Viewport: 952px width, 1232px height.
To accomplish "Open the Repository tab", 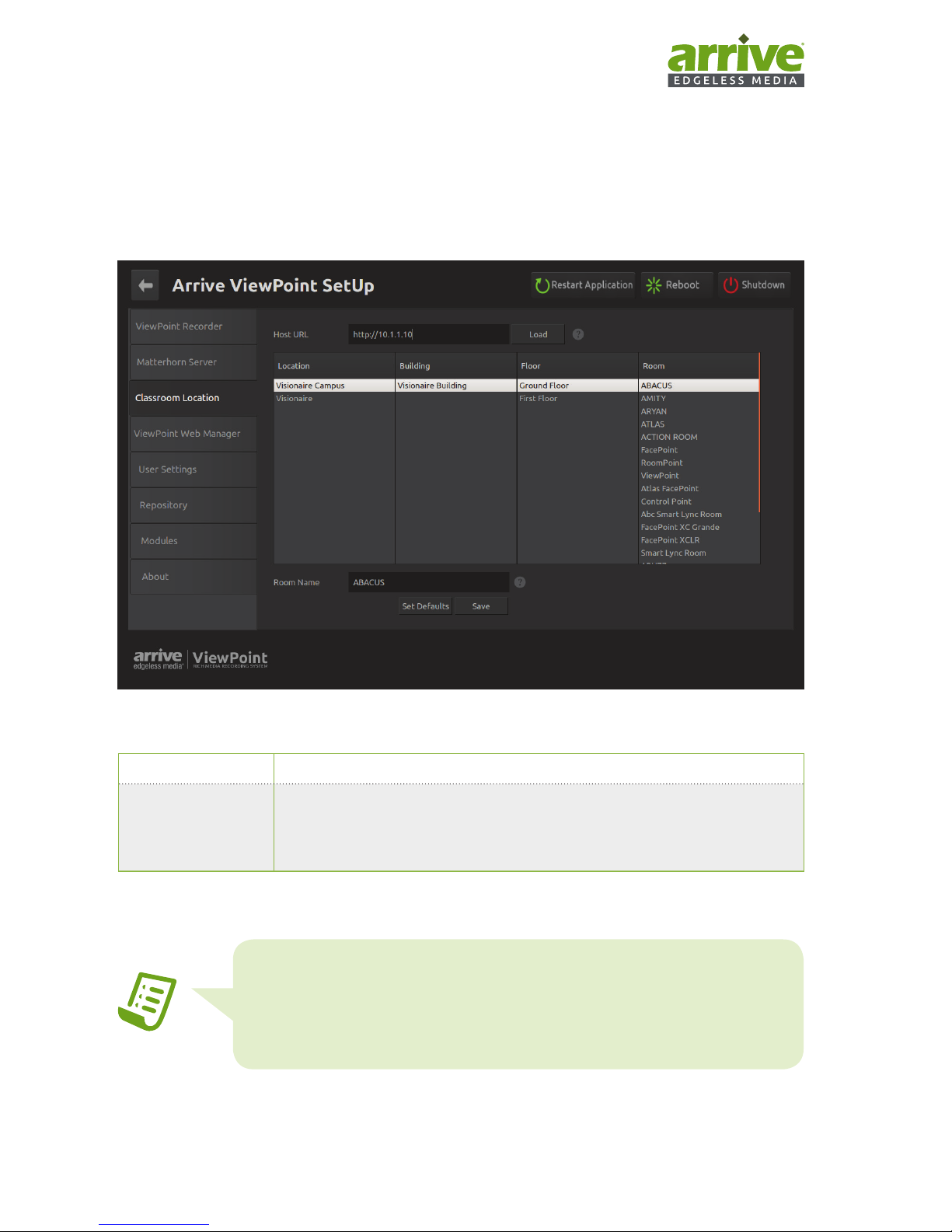I will 193,505.
